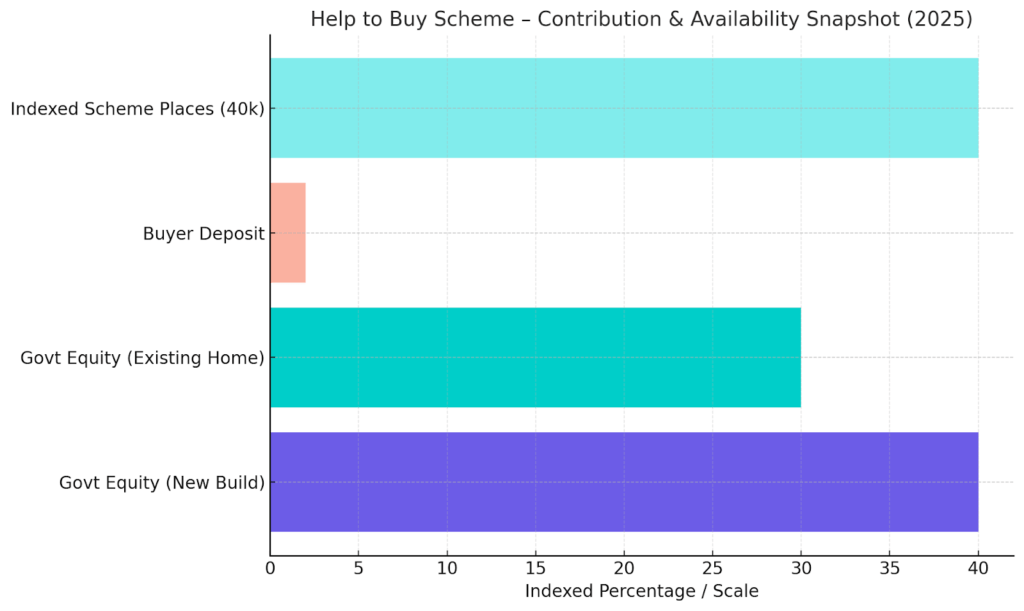Select the teal Govt Equity Existing Home bar
The width and height of the screenshot is (1024, 611).
[x=535, y=357]
